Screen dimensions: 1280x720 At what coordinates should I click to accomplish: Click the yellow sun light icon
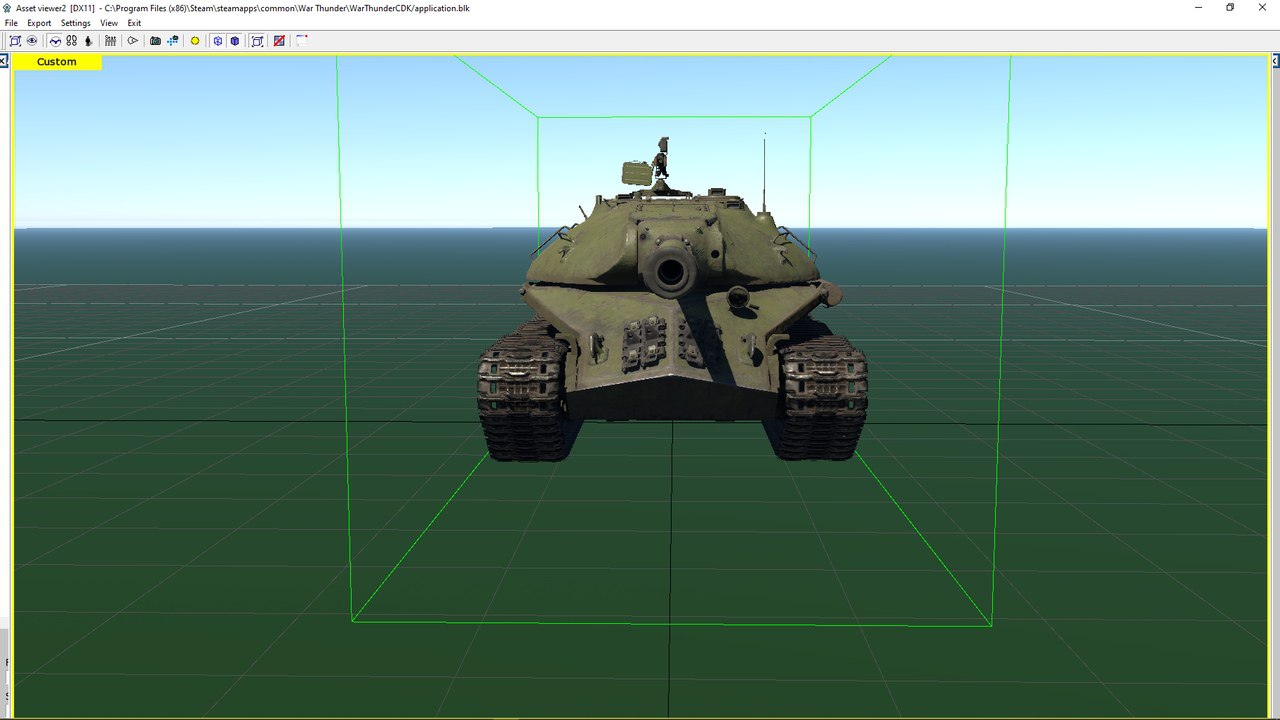pyautogui.click(x=195, y=41)
